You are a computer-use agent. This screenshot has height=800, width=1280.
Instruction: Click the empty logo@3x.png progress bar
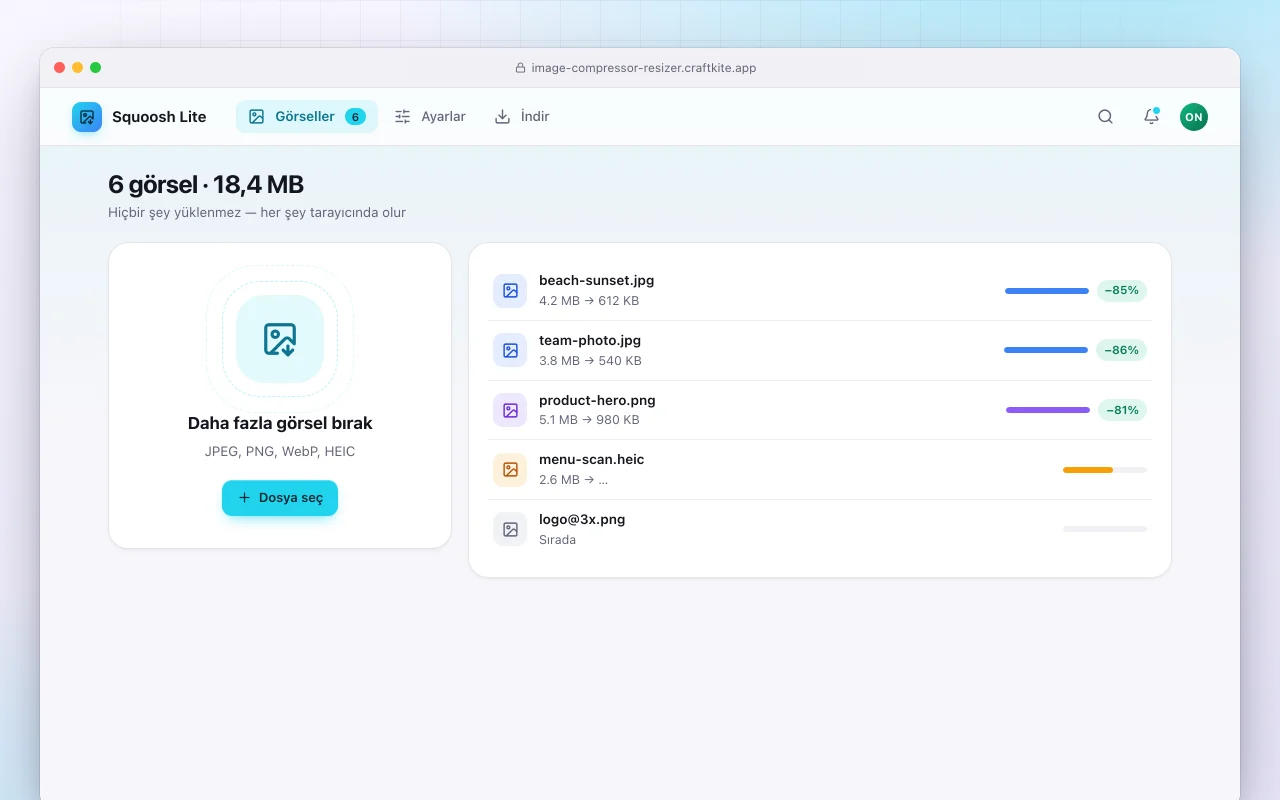1105,529
